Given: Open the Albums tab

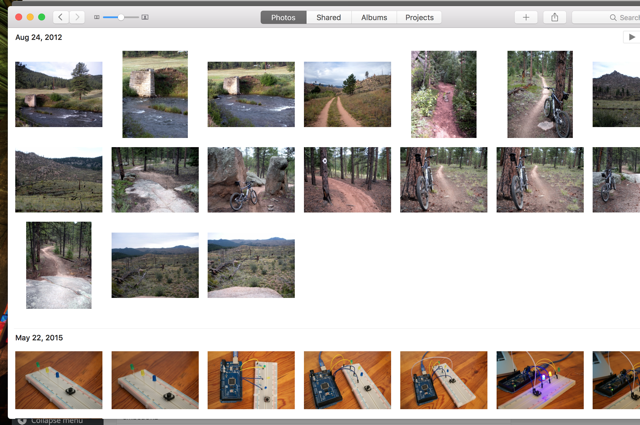Looking at the screenshot, I should [x=374, y=18].
